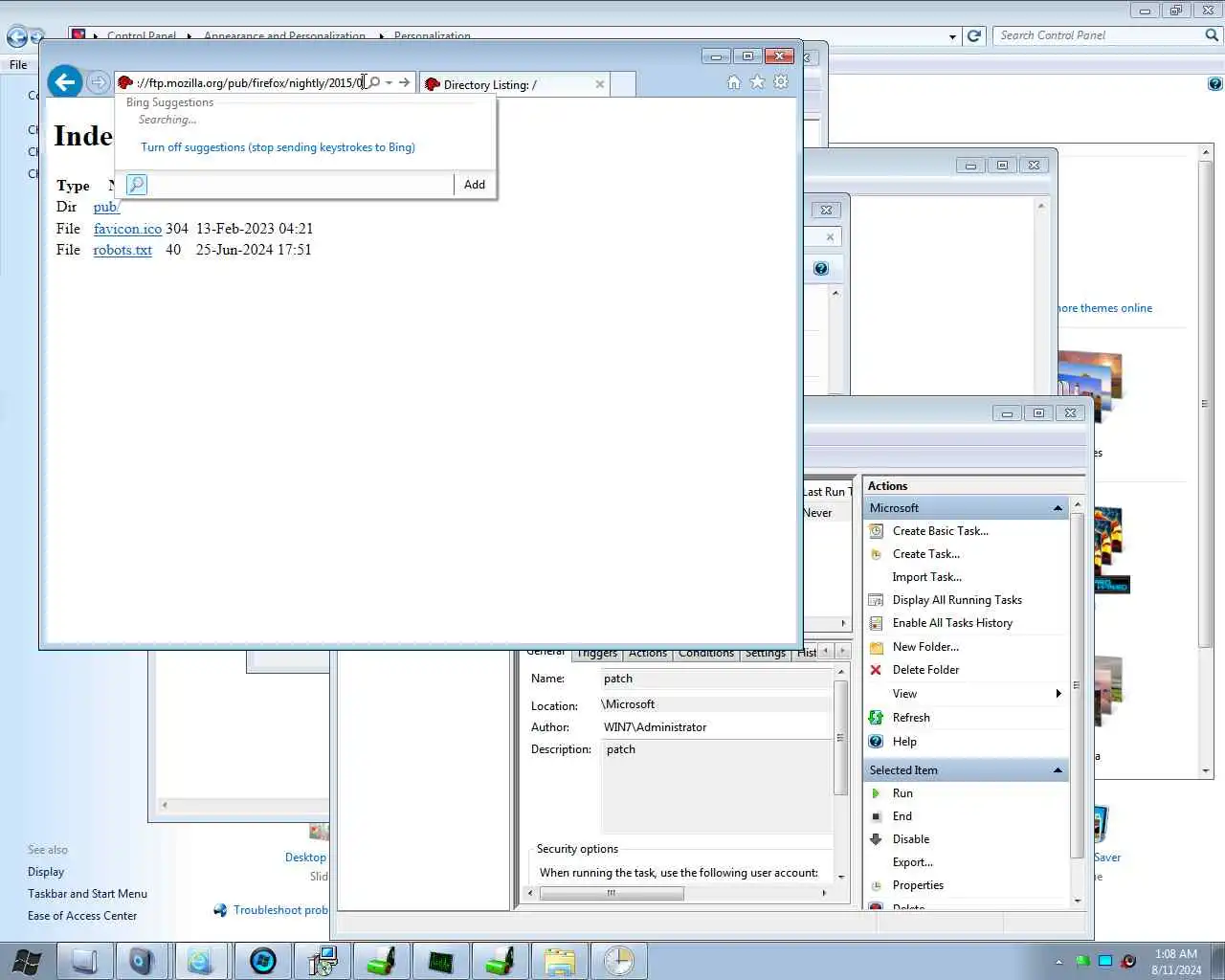Viewport: 1225px width, 980px height.
Task: Open the pub/ directory link
Action: coord(105,207)
